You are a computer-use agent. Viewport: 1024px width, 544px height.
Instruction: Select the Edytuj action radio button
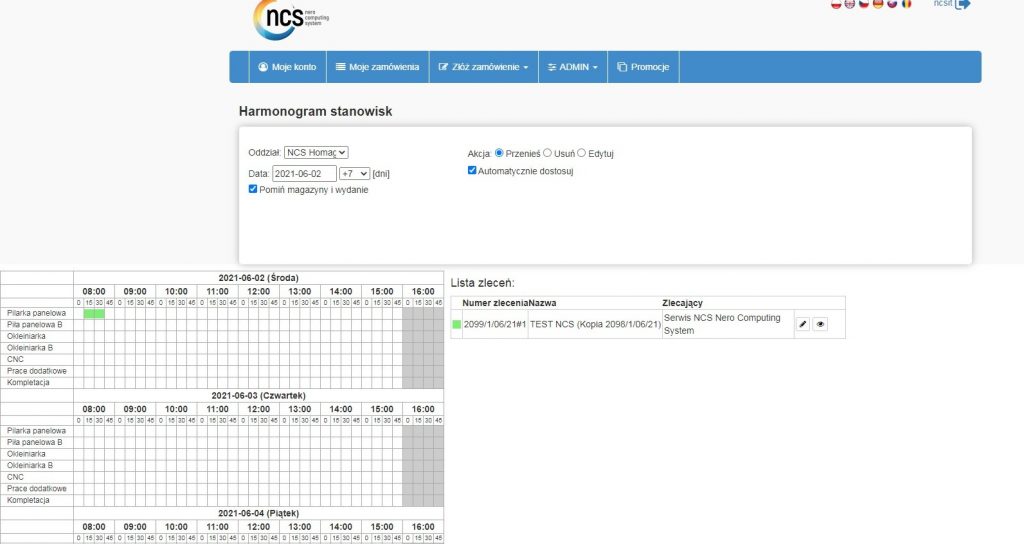point(582,153)
